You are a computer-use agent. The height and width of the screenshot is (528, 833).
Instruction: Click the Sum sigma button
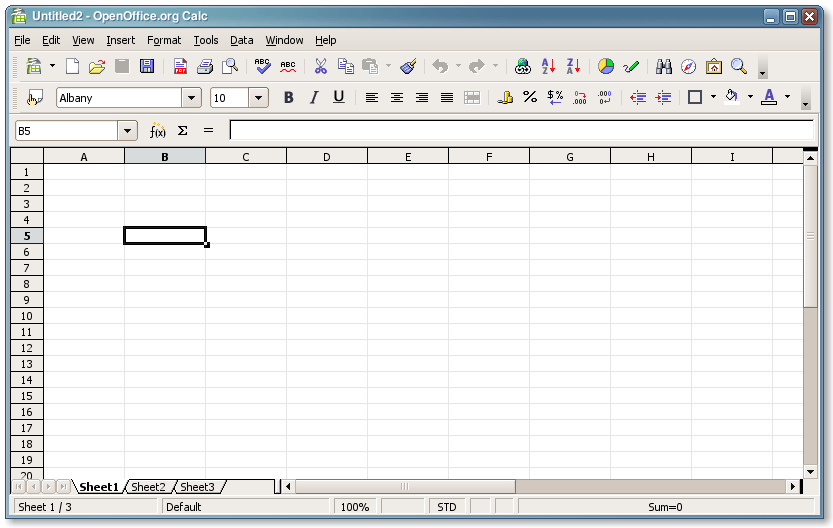(182, 131)
